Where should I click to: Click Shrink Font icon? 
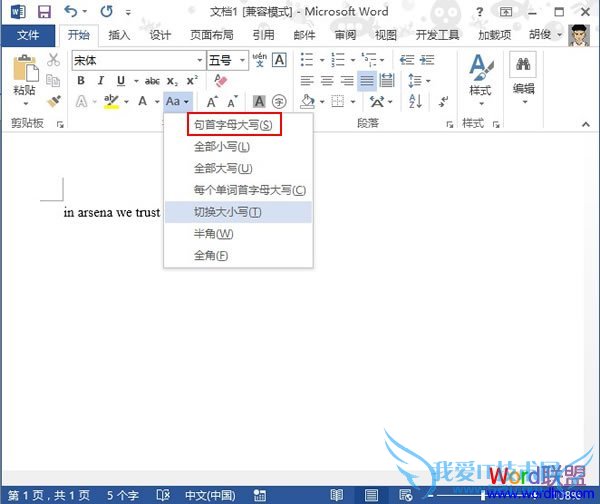(x=232, y=102)
